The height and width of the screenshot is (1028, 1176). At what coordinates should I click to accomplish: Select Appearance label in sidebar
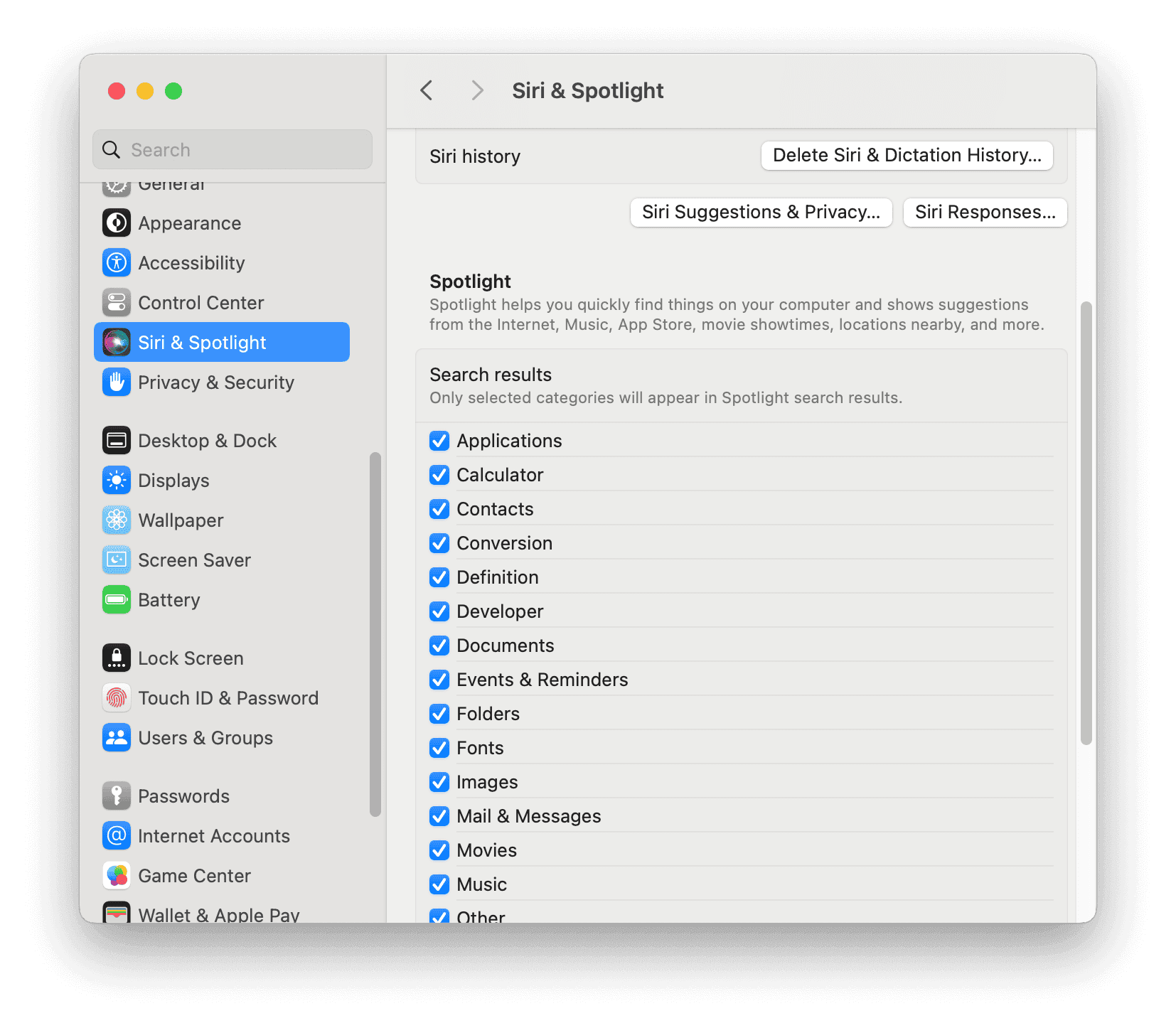[190, 223]
